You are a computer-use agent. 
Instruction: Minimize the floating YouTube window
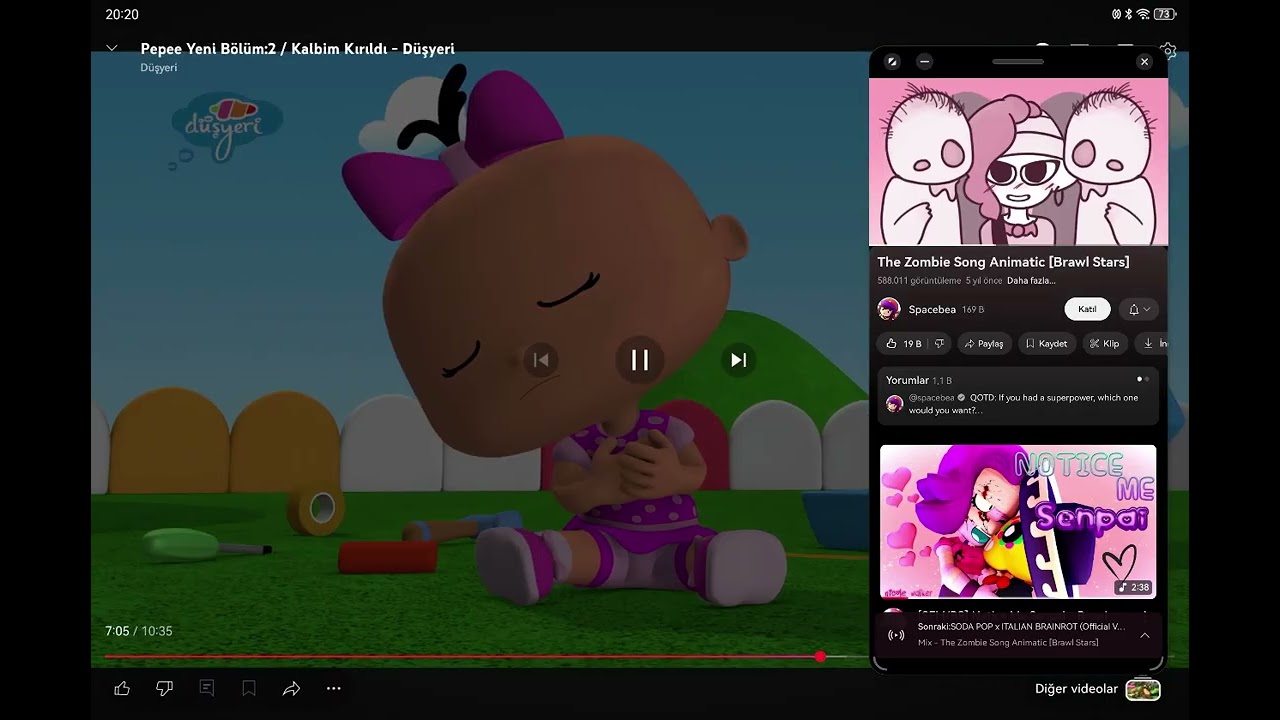(x=924, y=62)
